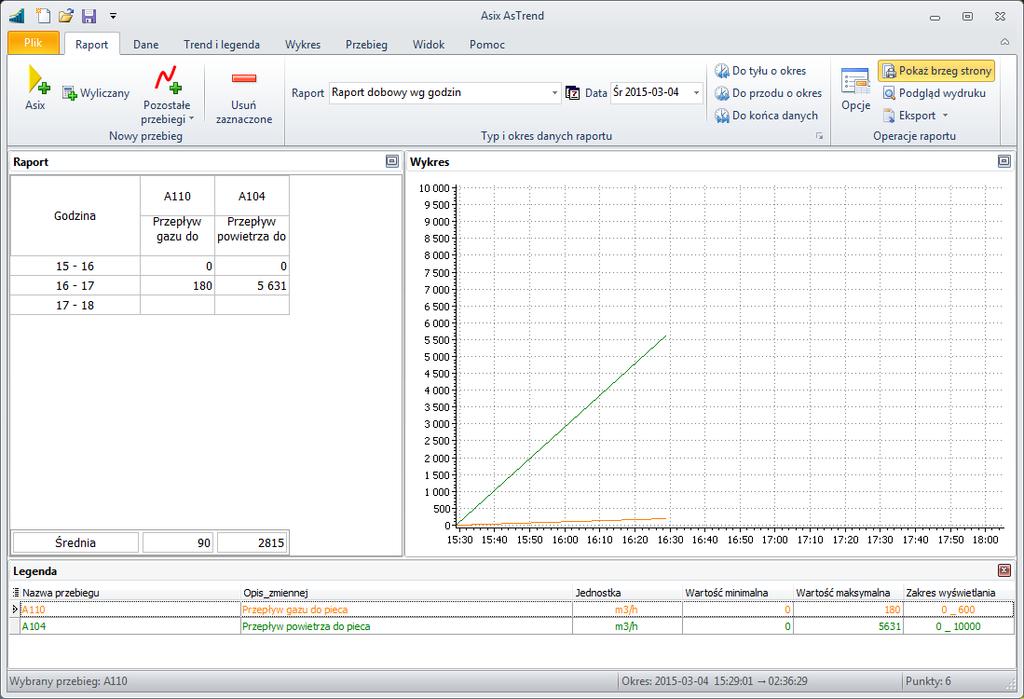Click the Punkty: 6 status entry
This screenshot has width=1024, height=699.
point(928,681)
